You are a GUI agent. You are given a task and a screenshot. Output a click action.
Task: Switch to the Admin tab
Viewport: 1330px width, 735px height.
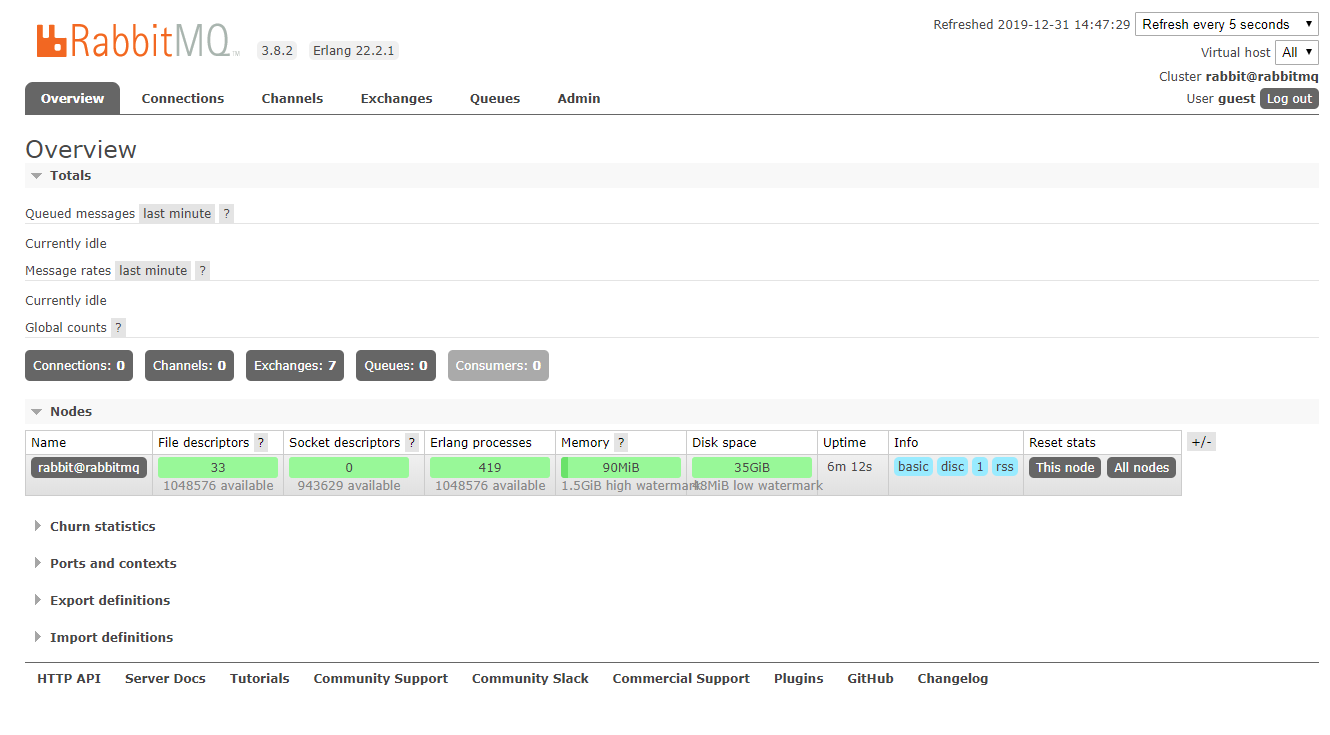[x=579, y=98]
